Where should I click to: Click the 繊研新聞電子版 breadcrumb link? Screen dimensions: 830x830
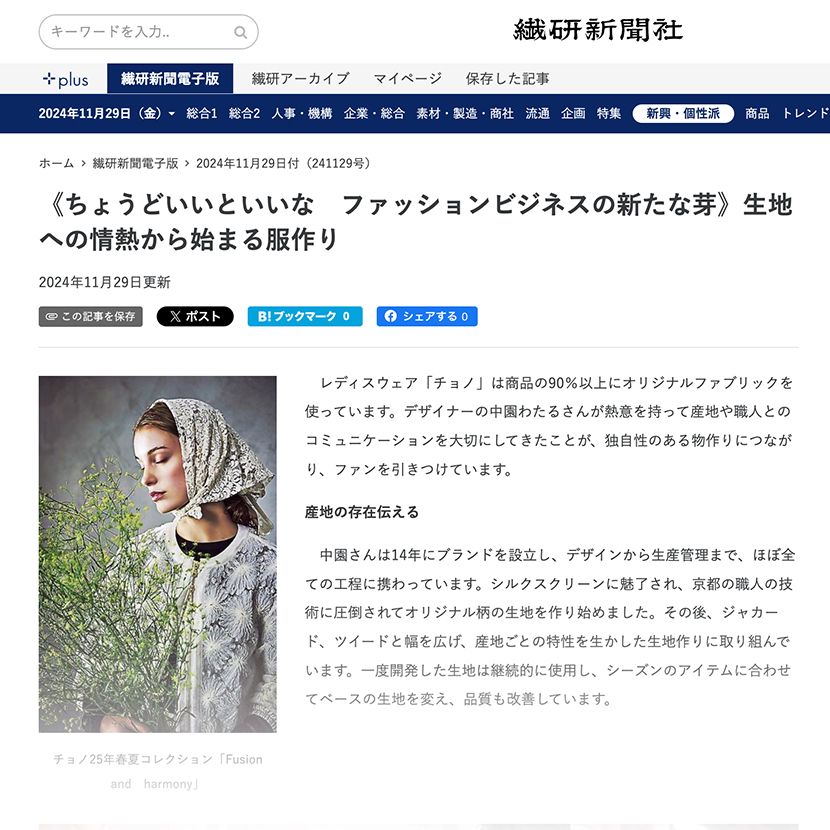pyautogui.click(x=136, y=163)
